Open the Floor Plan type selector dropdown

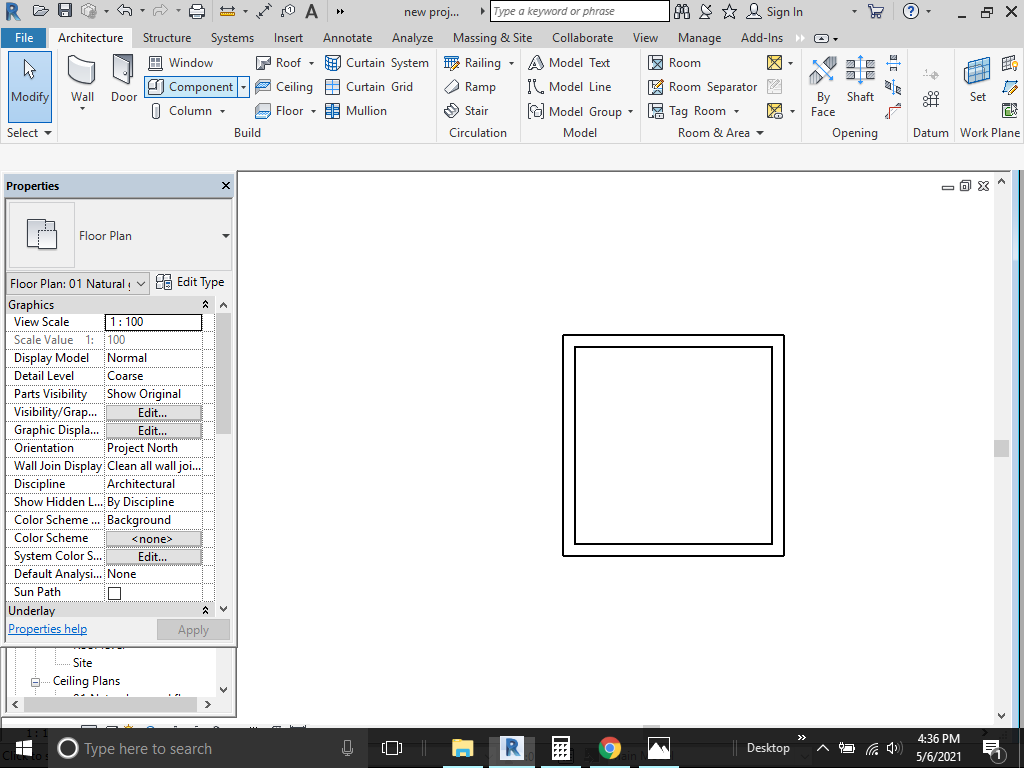pos(225,236)
